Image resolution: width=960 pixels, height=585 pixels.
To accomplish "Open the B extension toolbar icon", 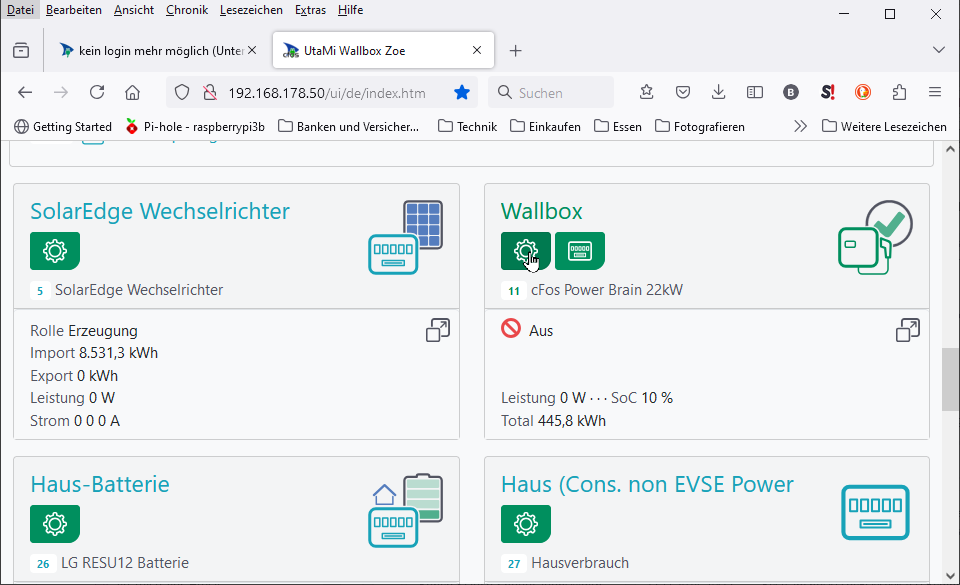I will tap(791, 92).
